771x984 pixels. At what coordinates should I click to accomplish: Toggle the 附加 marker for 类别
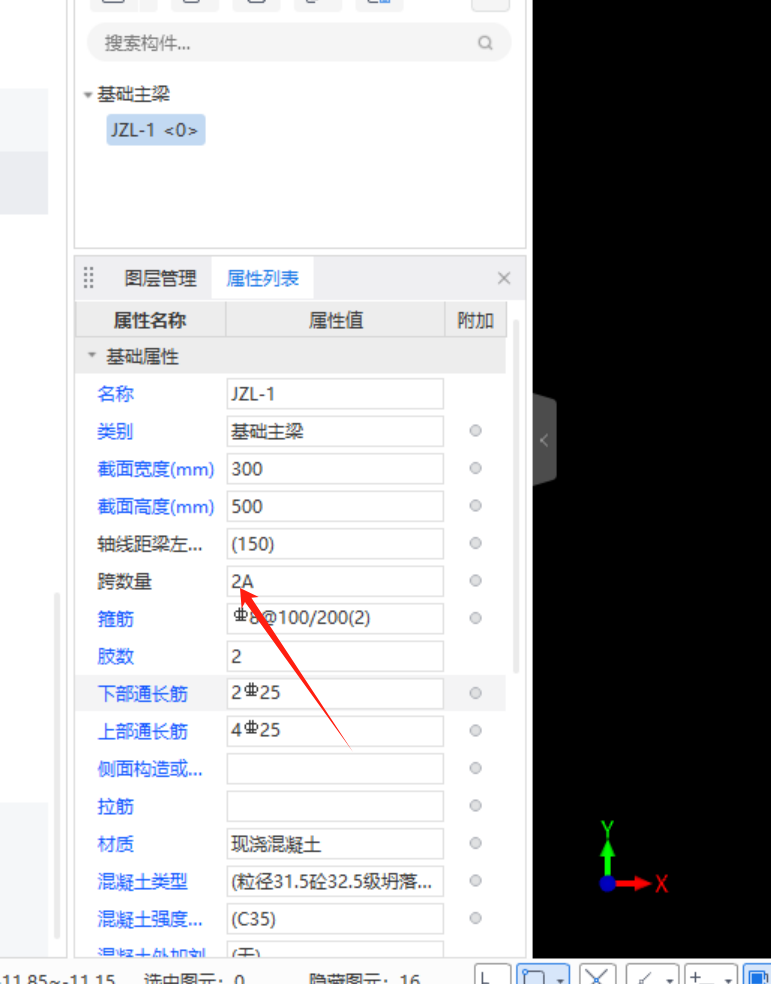[x=476, y=430]
